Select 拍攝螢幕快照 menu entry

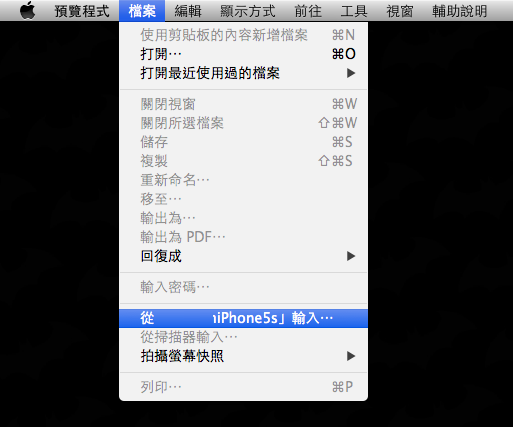(x=243, y=356)
